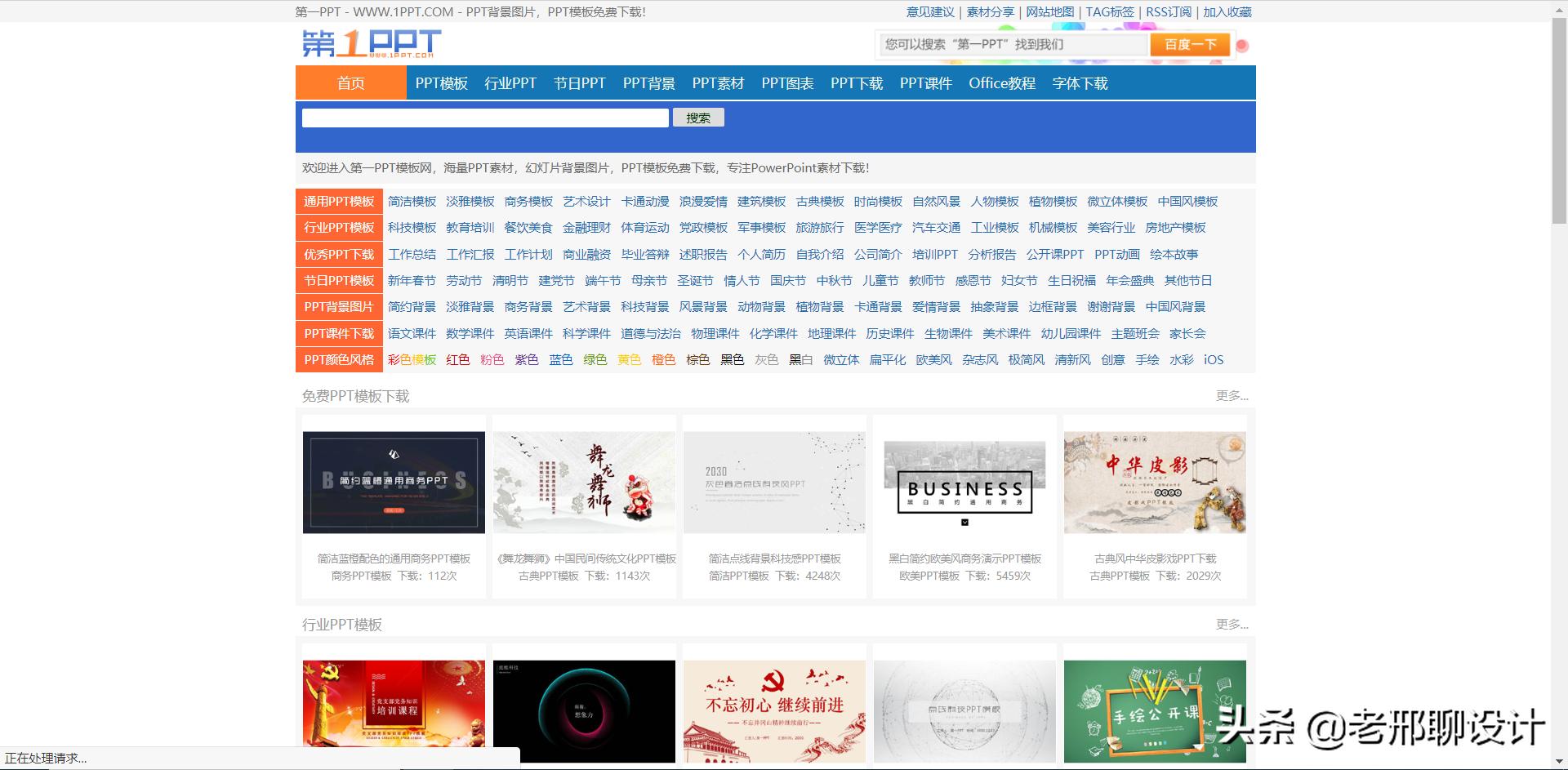Image resolution: width=1568 pixels, height=770 pixels.
Task: Choose the 红色 color style link
Action: [457, 360]
